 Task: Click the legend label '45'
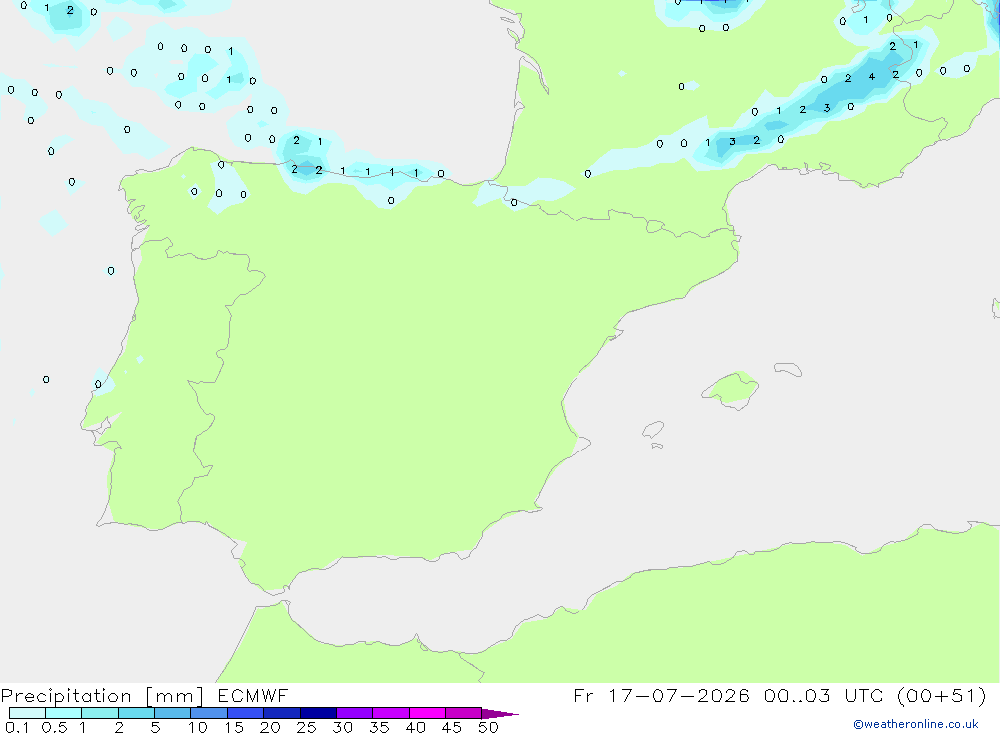[x=452, y=727]
